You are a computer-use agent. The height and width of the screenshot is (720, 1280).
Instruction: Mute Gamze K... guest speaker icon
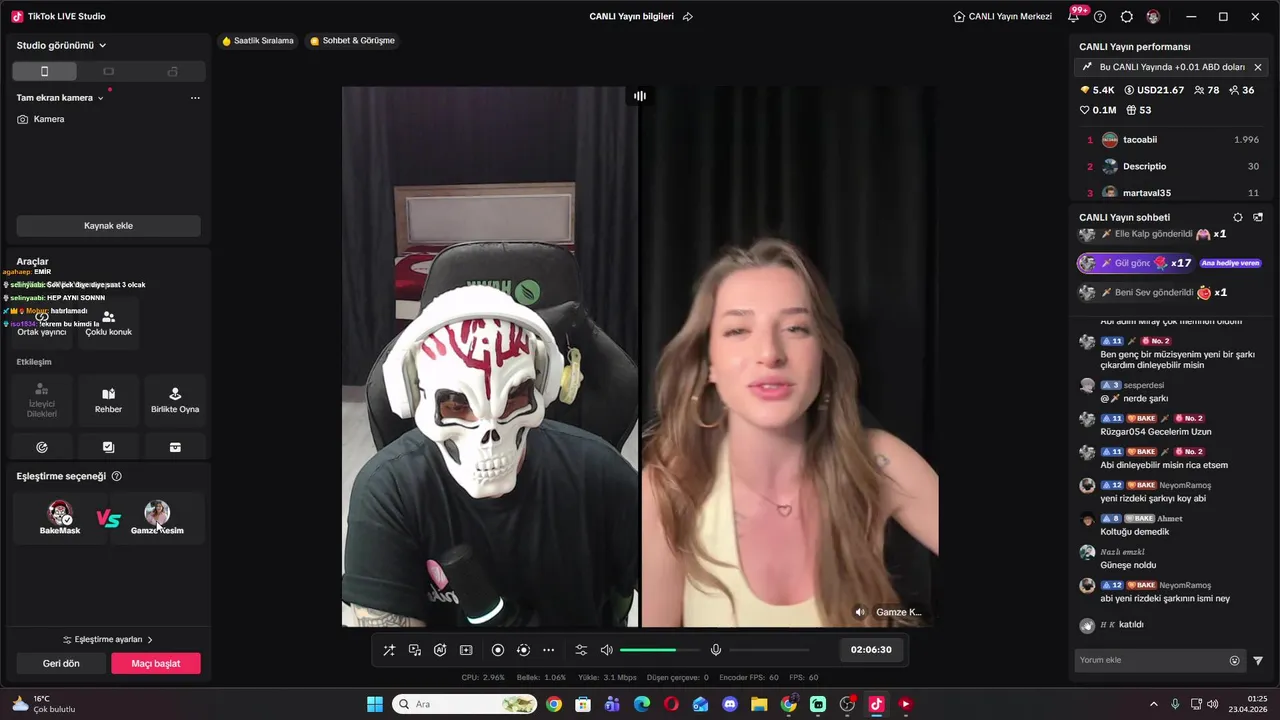point(860,612)
